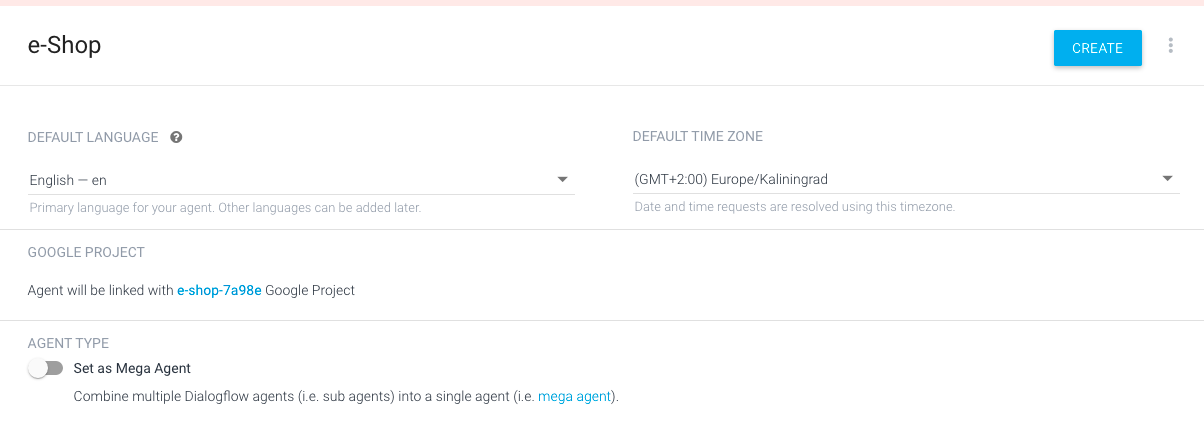Click the CREATE button

tap(1097, 48)
